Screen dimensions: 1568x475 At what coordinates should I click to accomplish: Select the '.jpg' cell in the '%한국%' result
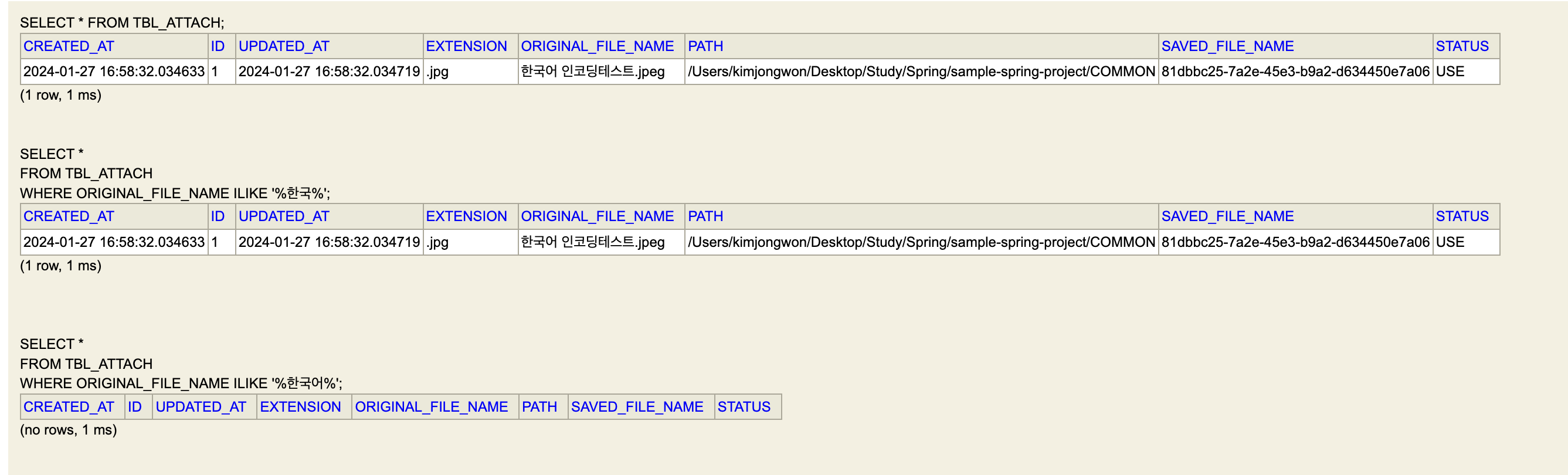pyautogui.click(x=470, y=242)
